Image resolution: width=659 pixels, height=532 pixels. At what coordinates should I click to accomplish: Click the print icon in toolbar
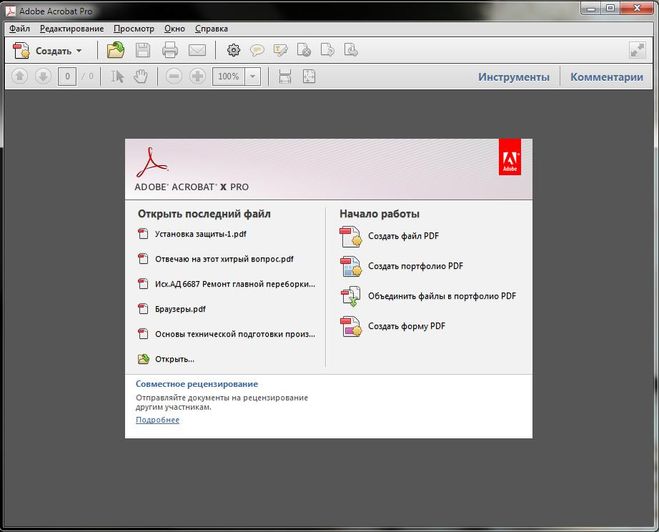click(x=170, y=50)
